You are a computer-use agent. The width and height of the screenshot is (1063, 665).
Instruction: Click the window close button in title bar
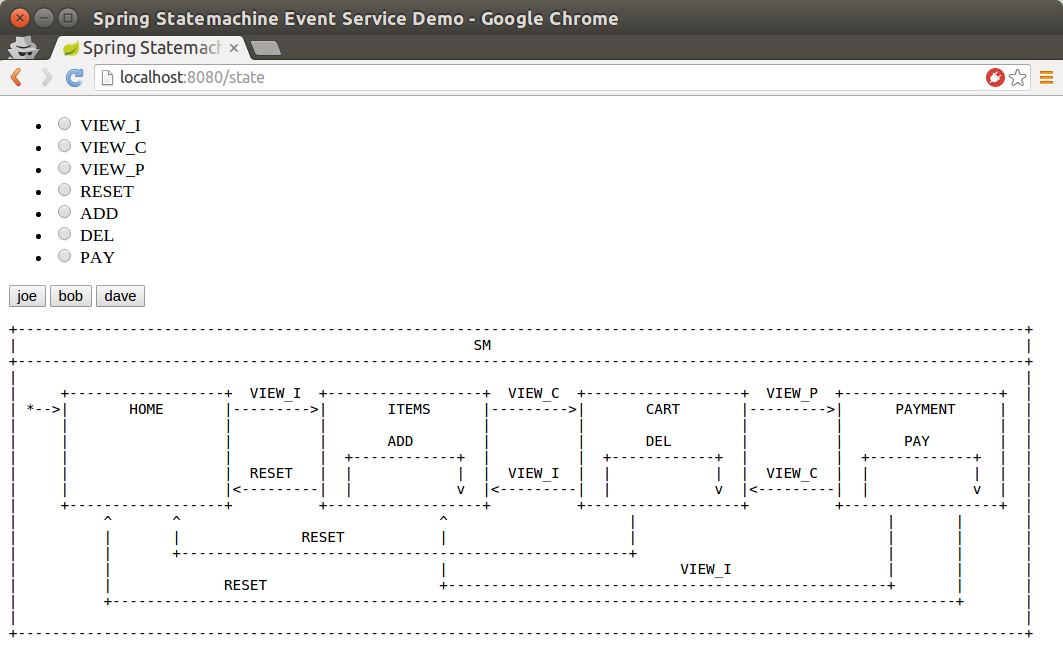click(20, 18)
